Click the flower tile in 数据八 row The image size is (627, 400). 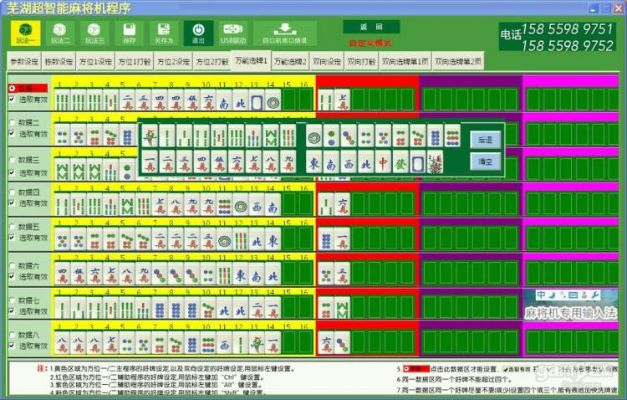tap(257, 343)
